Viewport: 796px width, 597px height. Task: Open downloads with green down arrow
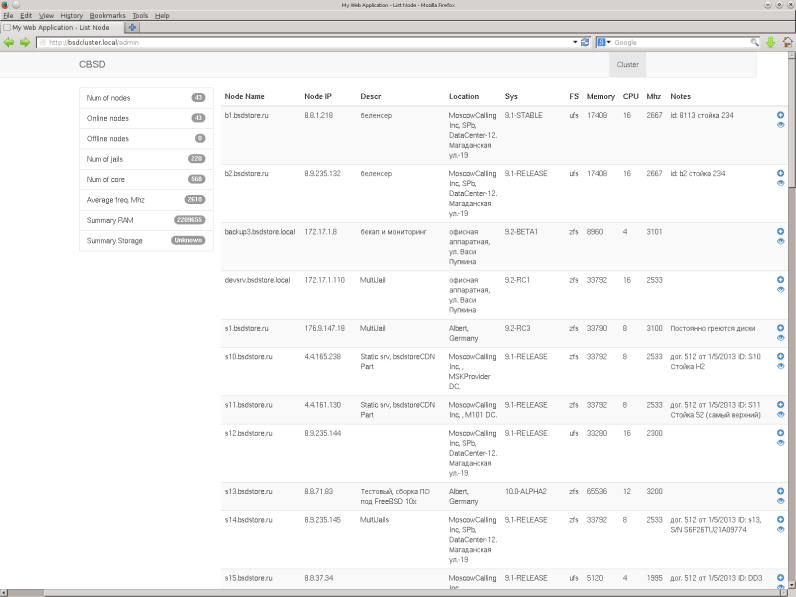(771, 42)
